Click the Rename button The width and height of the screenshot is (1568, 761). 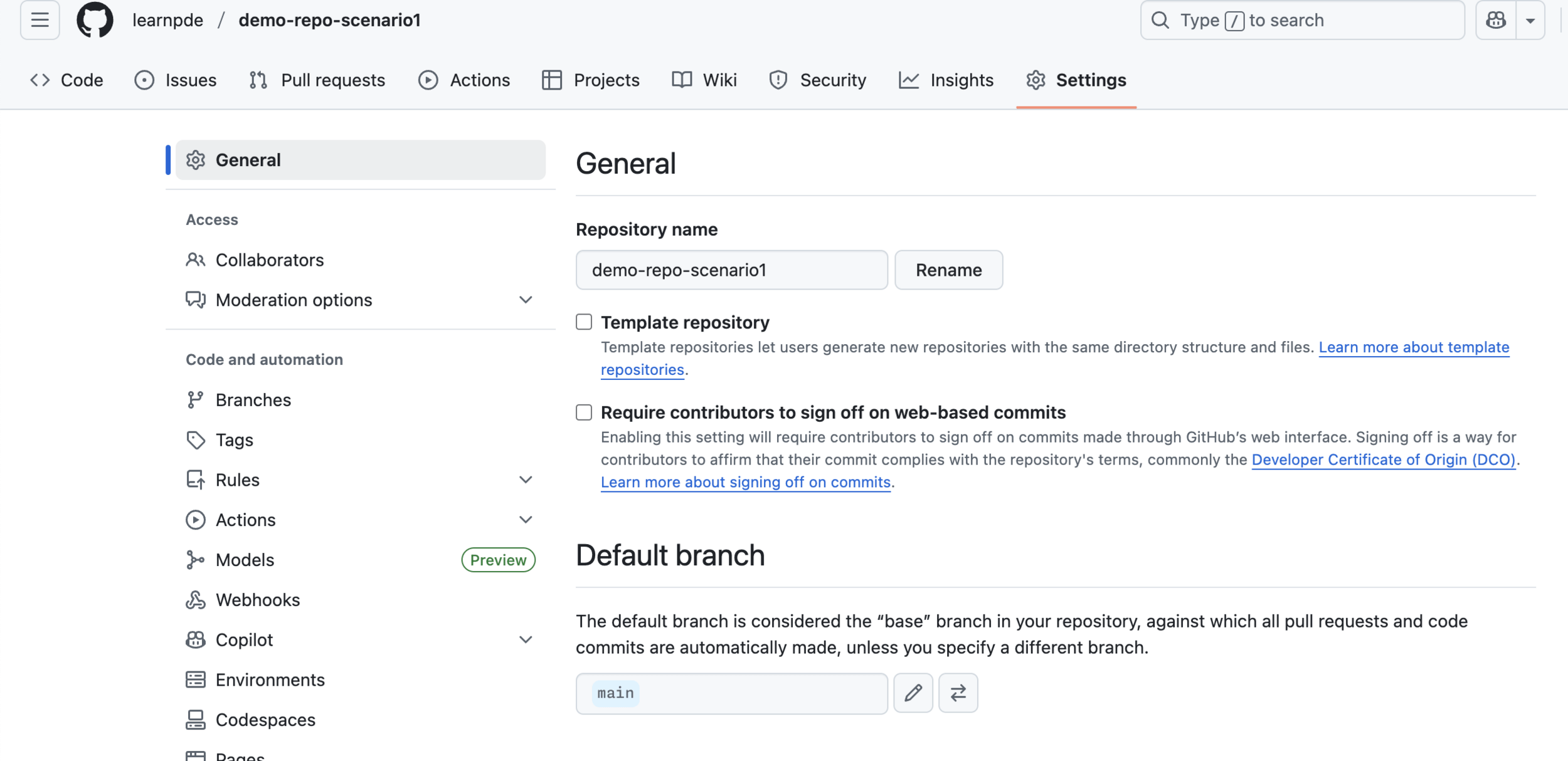(948, 270)
